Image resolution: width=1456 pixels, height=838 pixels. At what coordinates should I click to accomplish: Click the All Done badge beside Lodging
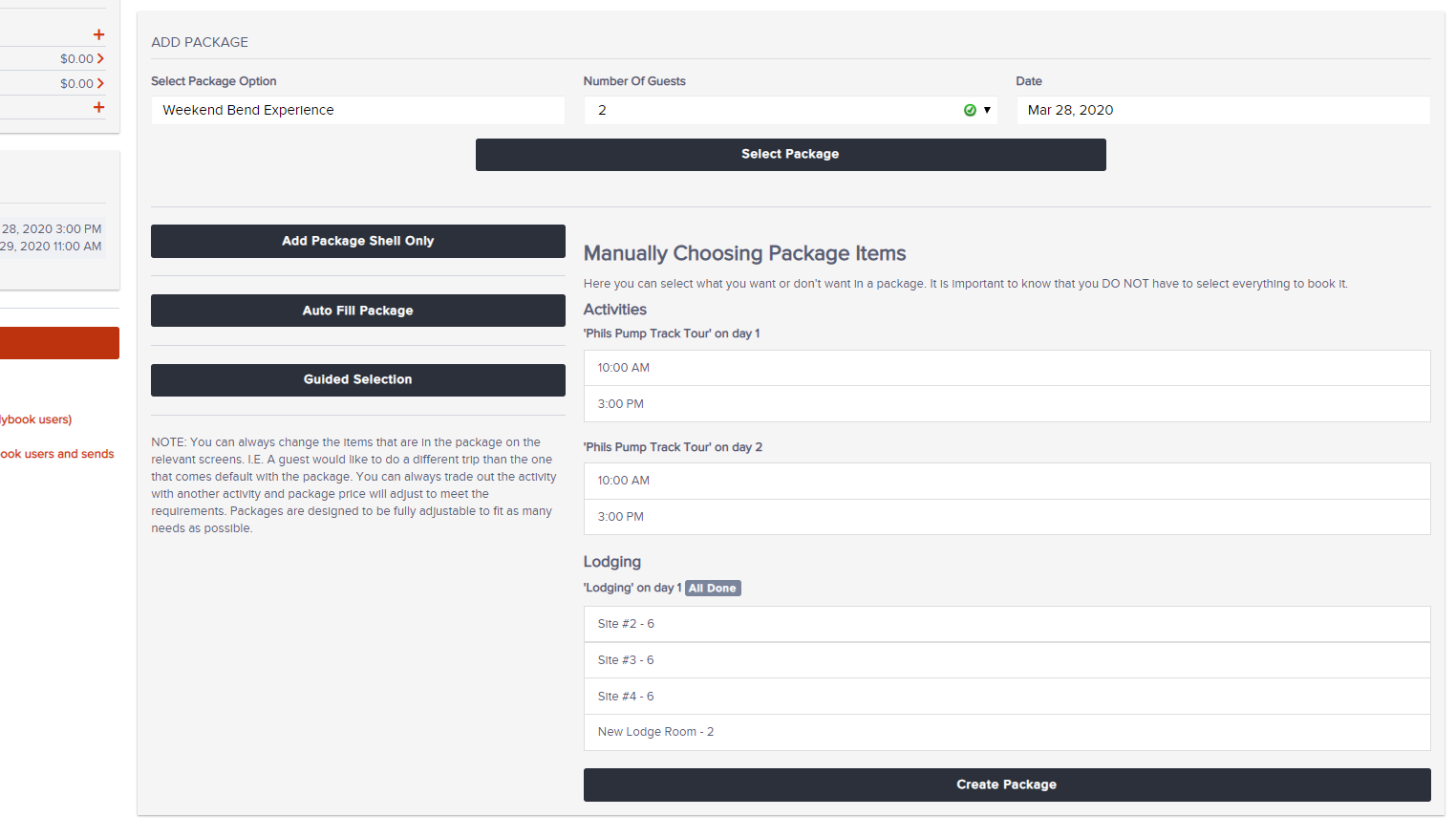[713, 589]
